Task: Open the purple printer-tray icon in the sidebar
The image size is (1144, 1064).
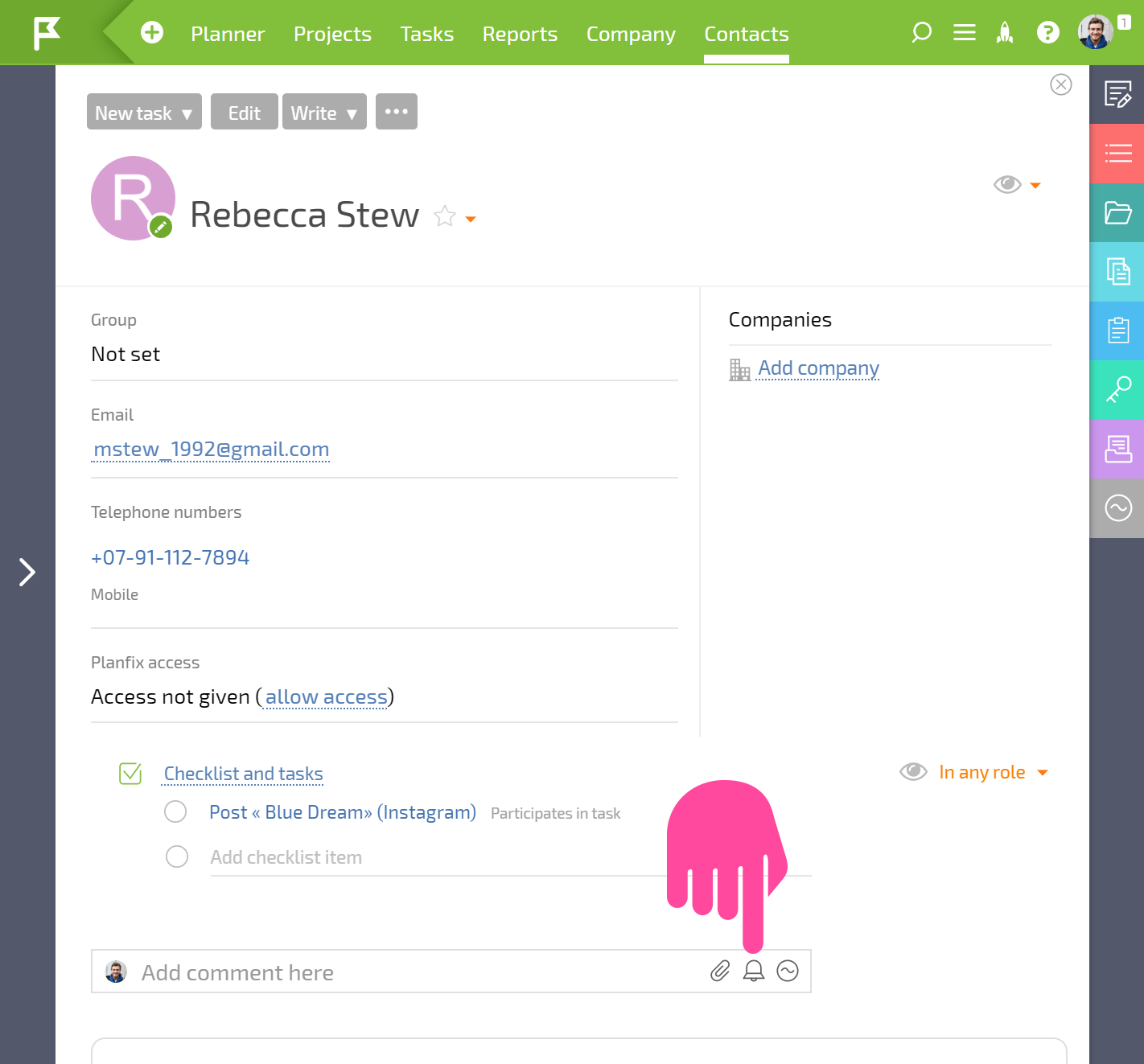Action: [x=1117, y=449]
